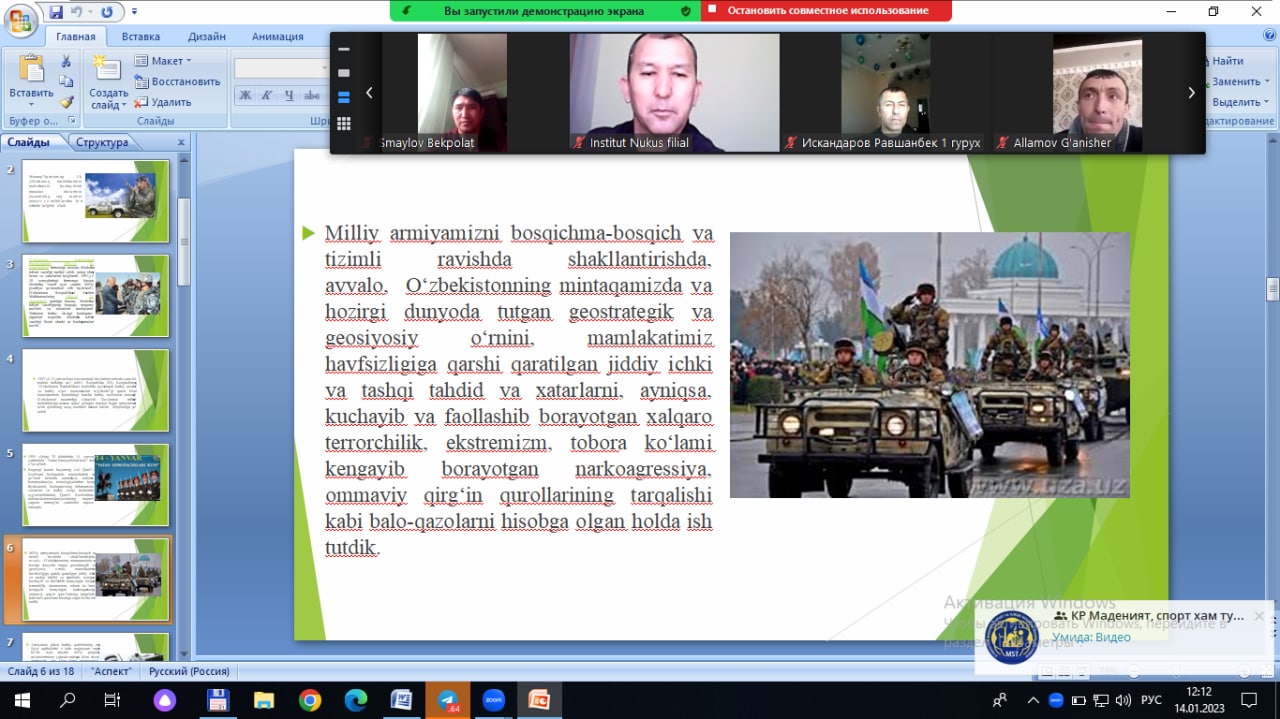Image resolution: width=1280 pixels, height=719 pixels.
Task: Copy selection with the copy icon
Action: pos(66,82)
